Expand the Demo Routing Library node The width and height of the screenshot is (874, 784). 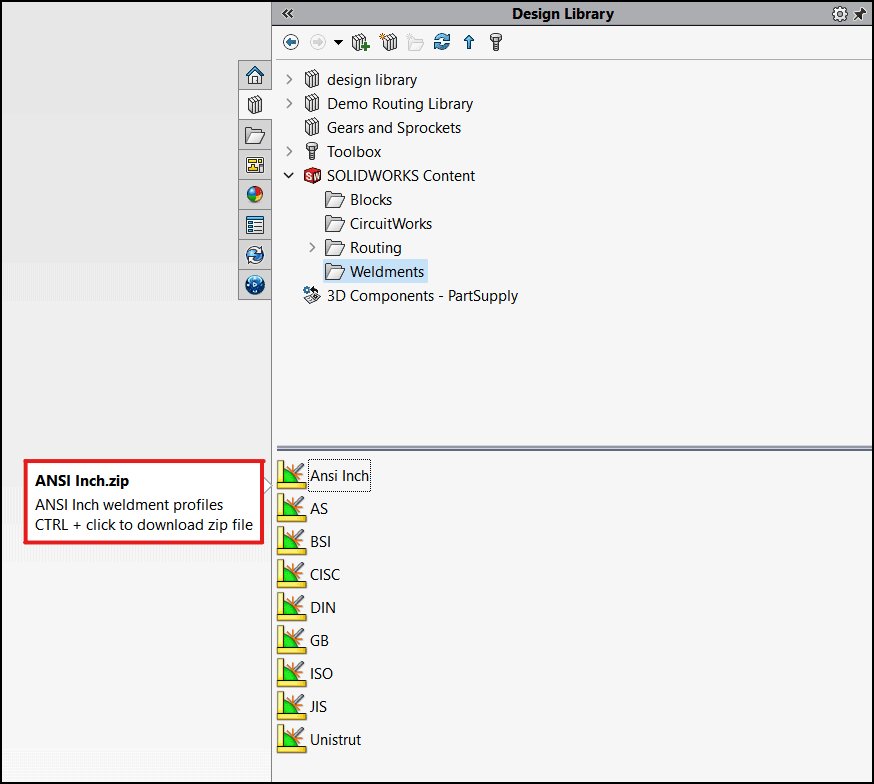click(289, 104)
